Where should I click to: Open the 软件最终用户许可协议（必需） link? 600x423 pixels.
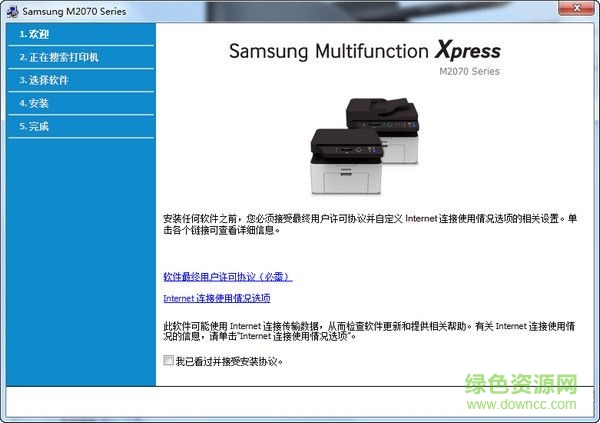(x=228, y=276)
